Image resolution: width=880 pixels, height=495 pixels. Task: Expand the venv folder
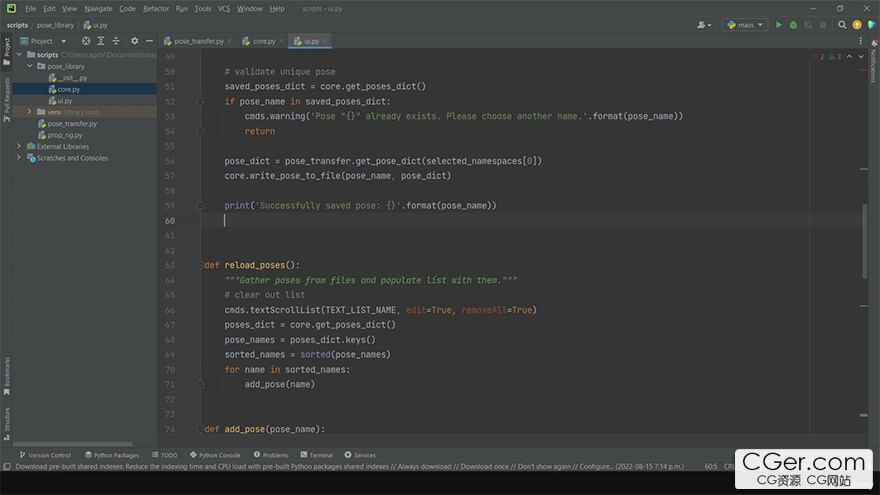tap(30, 112)
